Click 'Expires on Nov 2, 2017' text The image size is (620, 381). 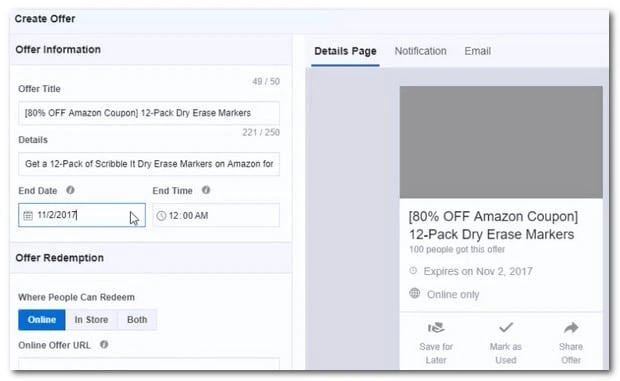(478, 271)
